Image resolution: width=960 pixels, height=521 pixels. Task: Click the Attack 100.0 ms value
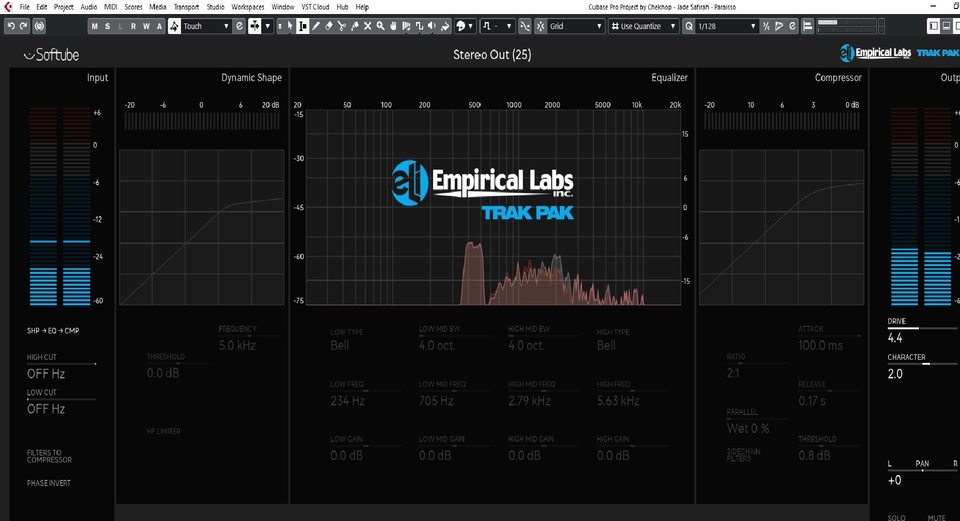point(820,345)
